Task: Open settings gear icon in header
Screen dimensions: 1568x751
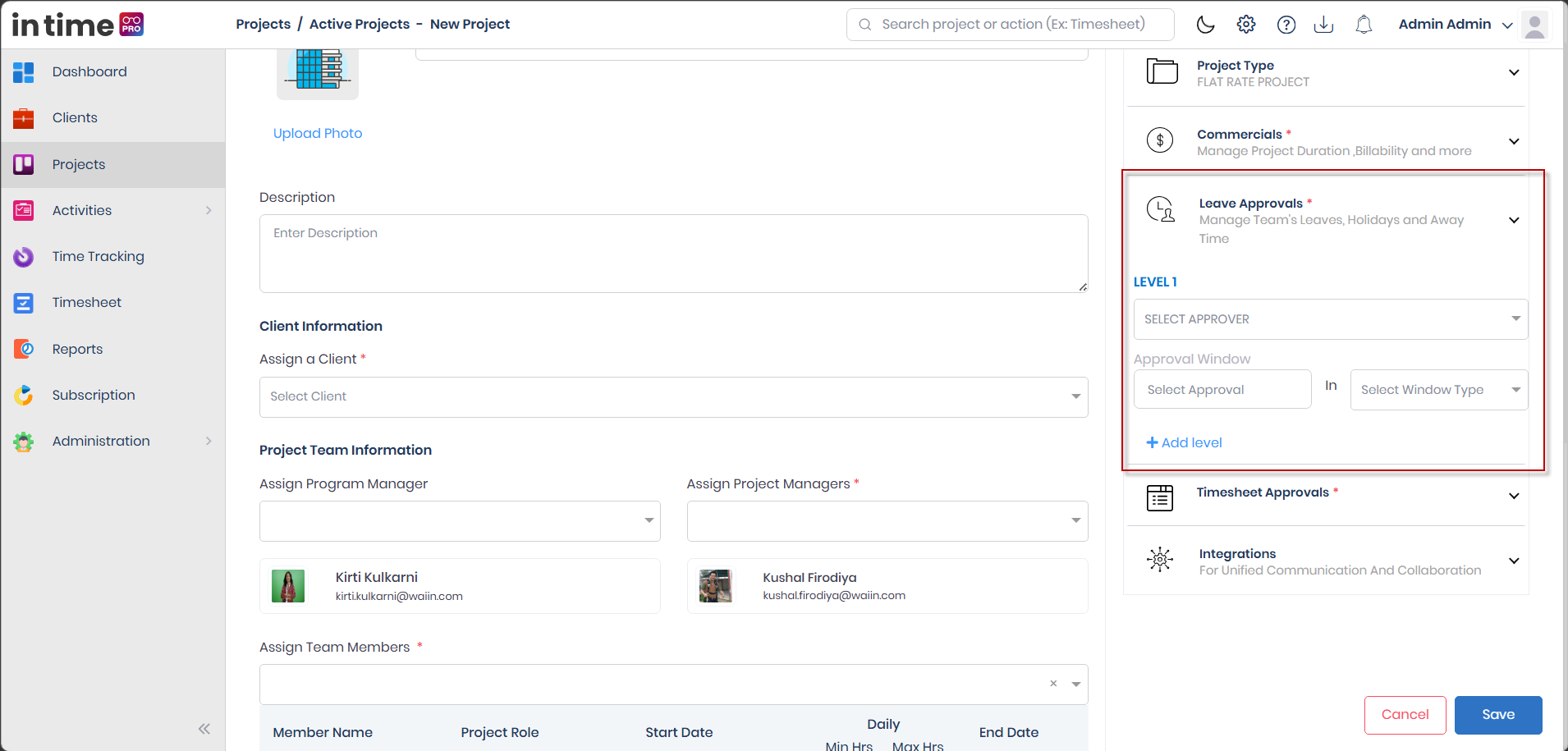Action: click(1246, 25)
